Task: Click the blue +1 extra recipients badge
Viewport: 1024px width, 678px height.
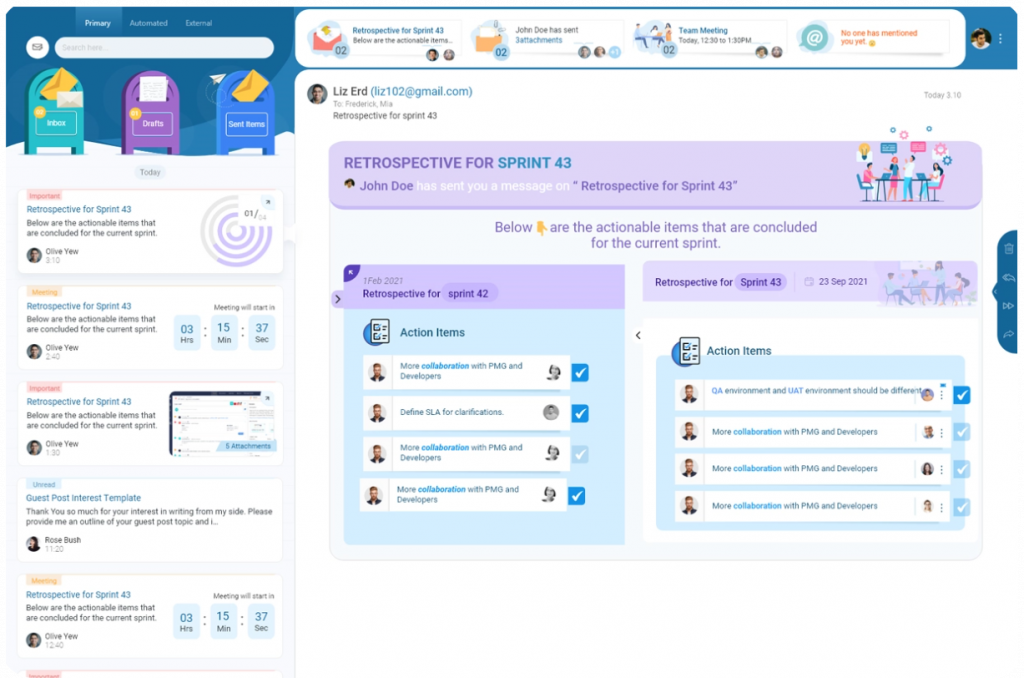Action: tap(615, 52)
